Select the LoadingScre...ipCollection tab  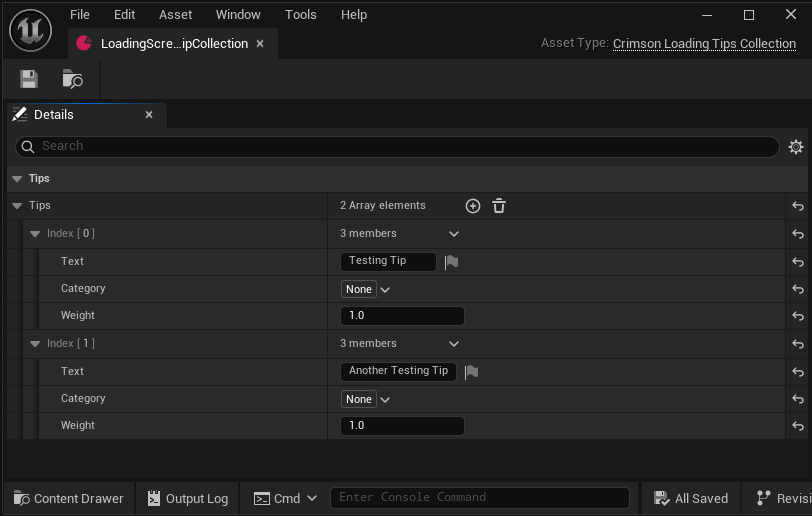(173, 44)
